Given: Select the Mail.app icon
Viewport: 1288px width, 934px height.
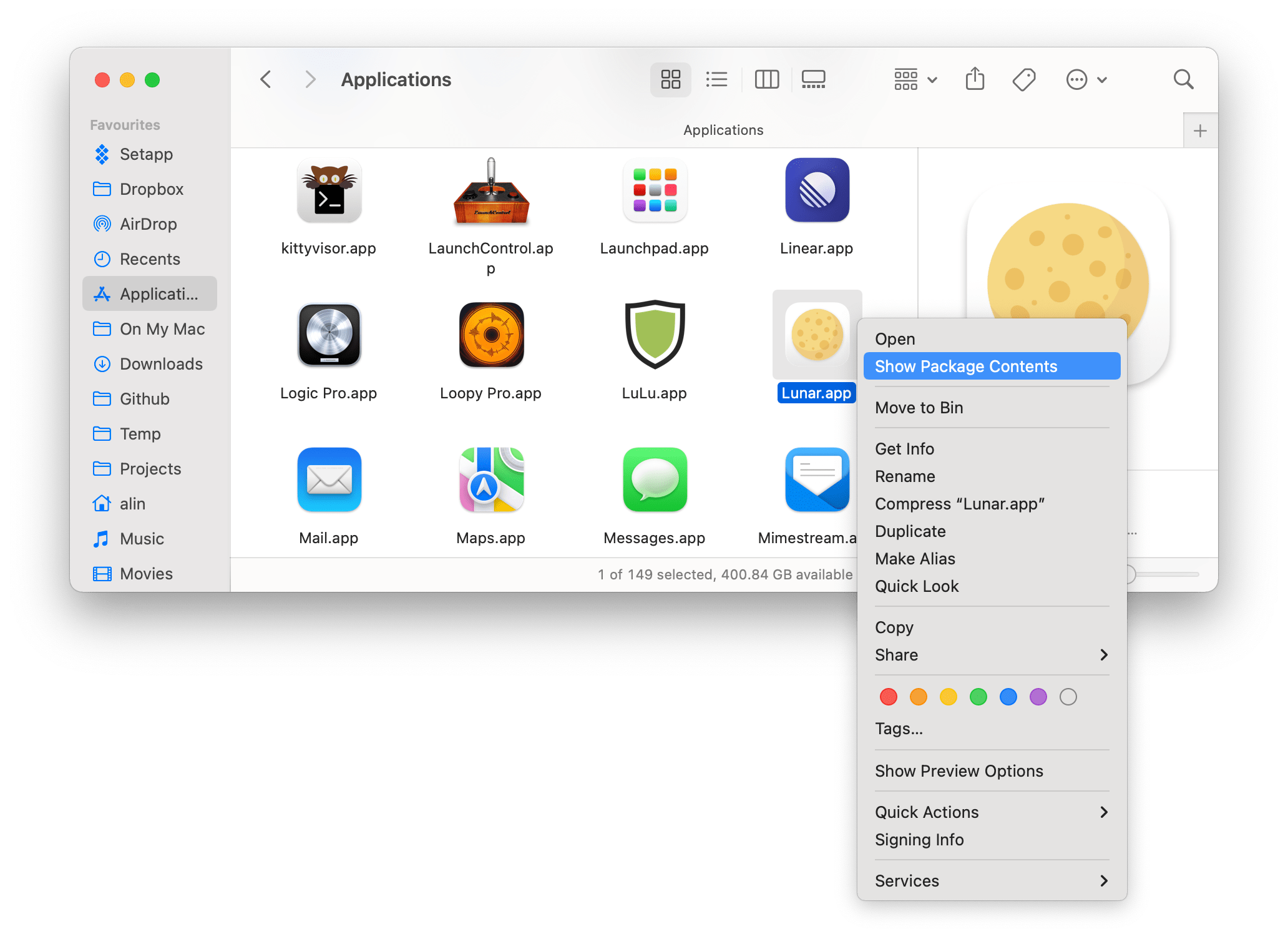Looking at the screenshot, I should click(329, 480).
